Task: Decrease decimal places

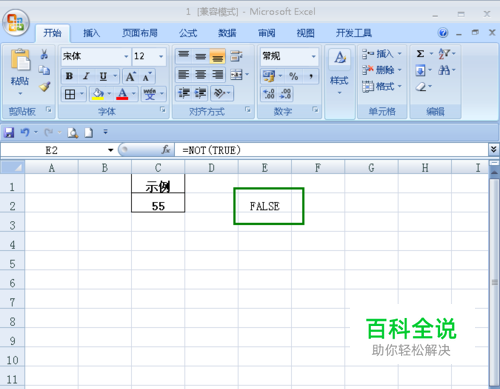Action: 285,94
